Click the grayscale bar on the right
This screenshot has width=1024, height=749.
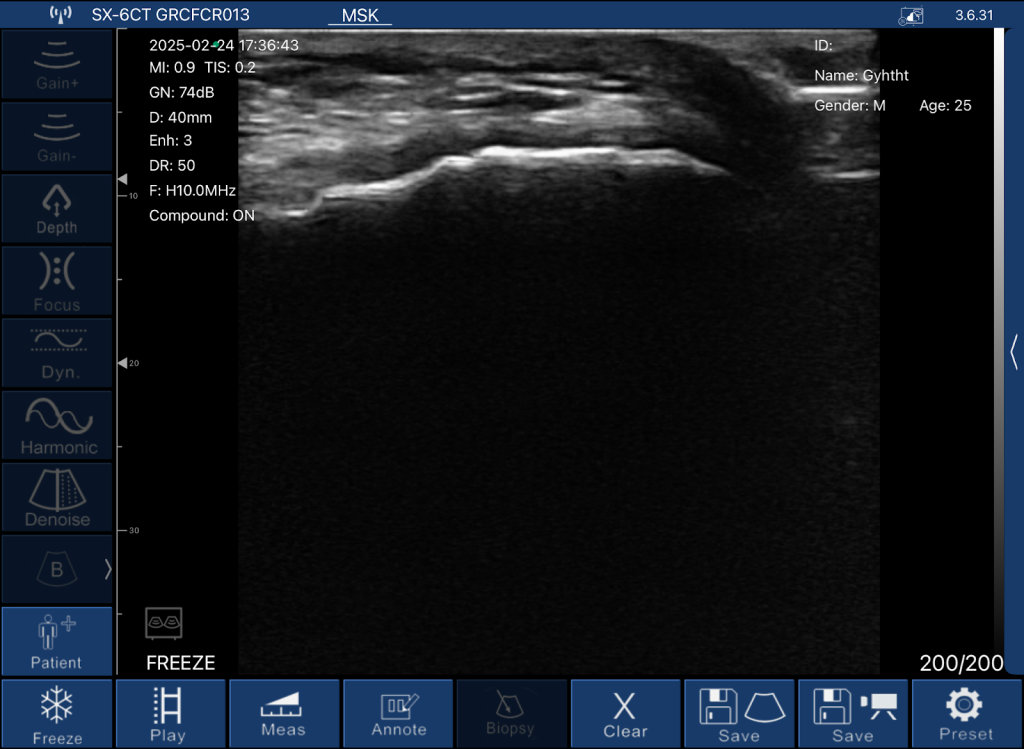tap(999, 349)
